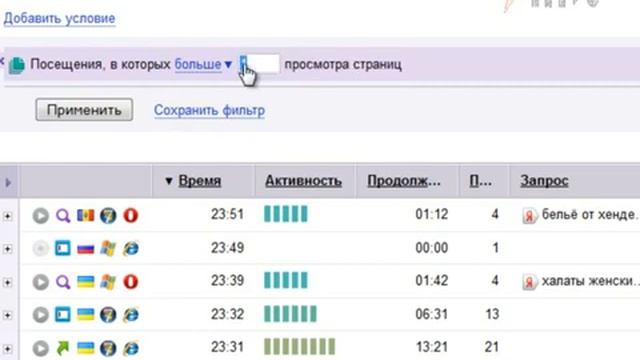Sort by the 'Активность' column
The width and height of the screenshot is (640, 360).
tap(303, 181)
